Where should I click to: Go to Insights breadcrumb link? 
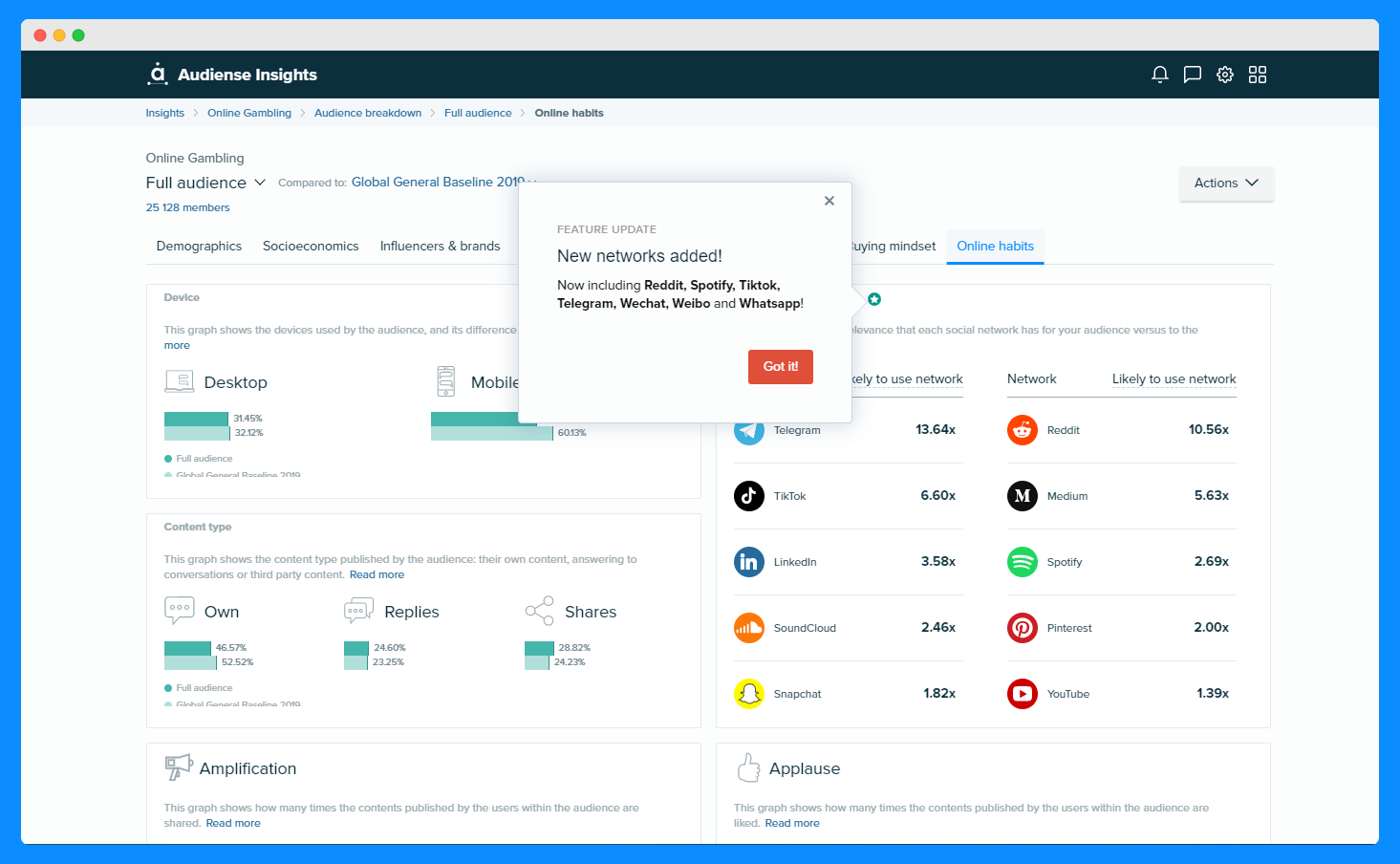(164, 113)
